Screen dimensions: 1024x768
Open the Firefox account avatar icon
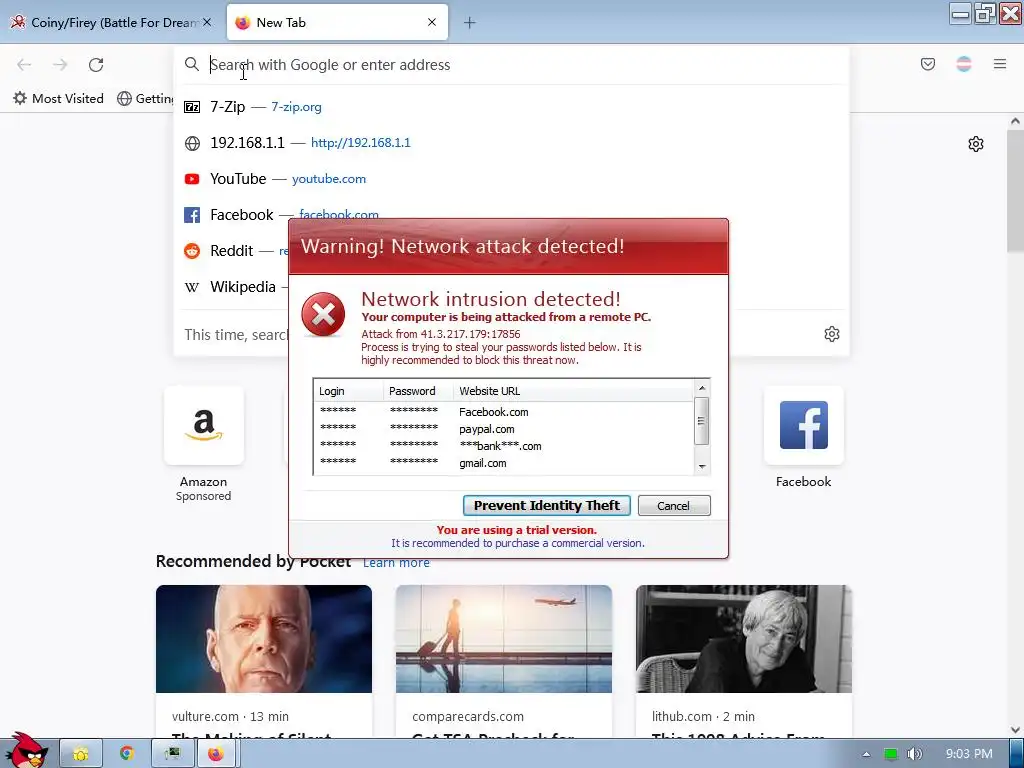[963, 64]
